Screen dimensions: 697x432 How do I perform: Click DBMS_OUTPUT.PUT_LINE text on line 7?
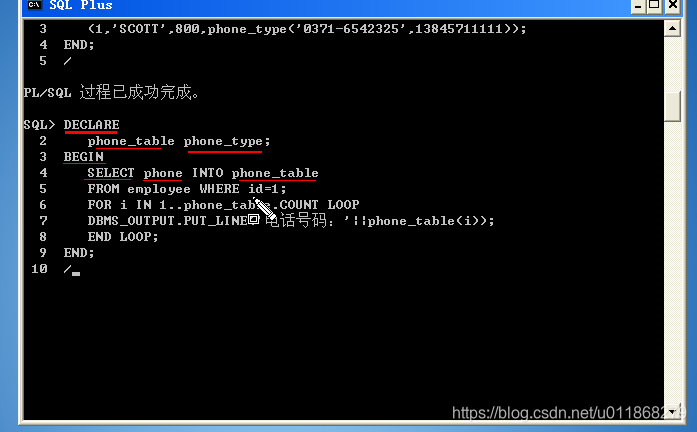tap(168, 221)
